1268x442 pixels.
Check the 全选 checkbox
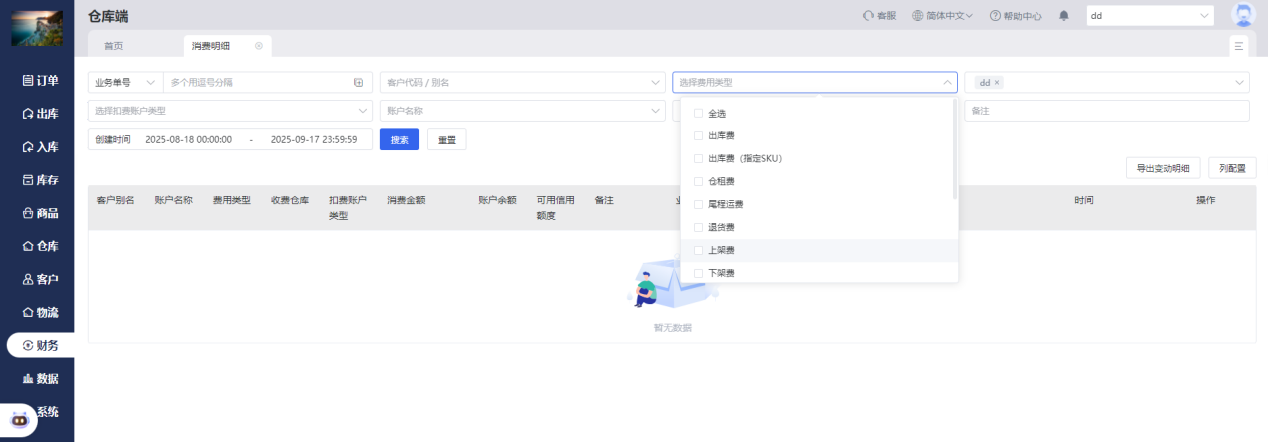click(698, 113)
